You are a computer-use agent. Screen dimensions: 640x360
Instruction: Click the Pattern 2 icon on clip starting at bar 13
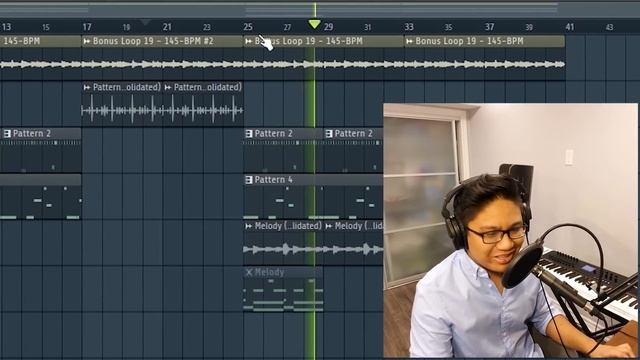pyautogui.click(x=7, y=133)
